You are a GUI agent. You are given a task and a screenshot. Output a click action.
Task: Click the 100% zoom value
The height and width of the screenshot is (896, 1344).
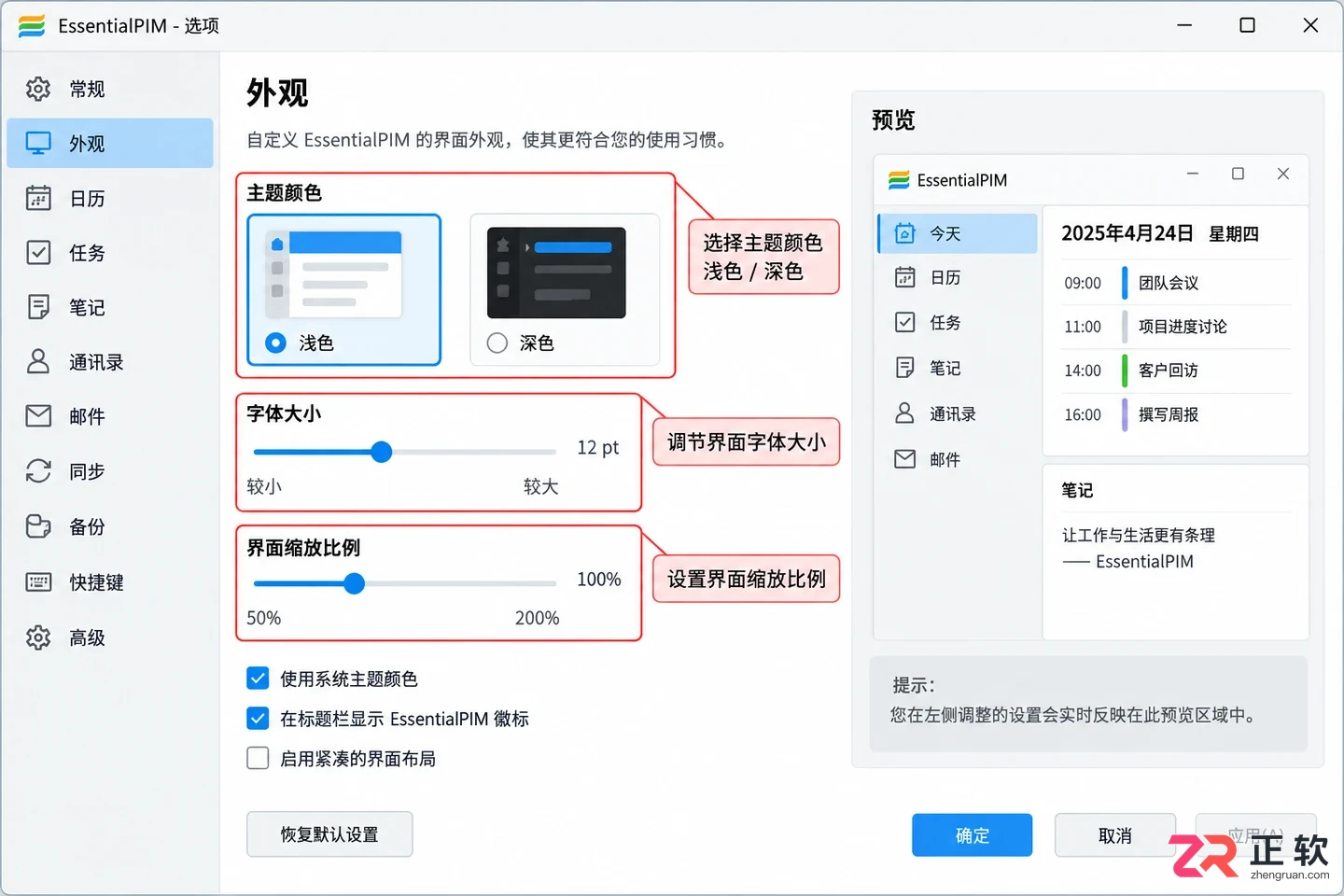pos(599,579)
